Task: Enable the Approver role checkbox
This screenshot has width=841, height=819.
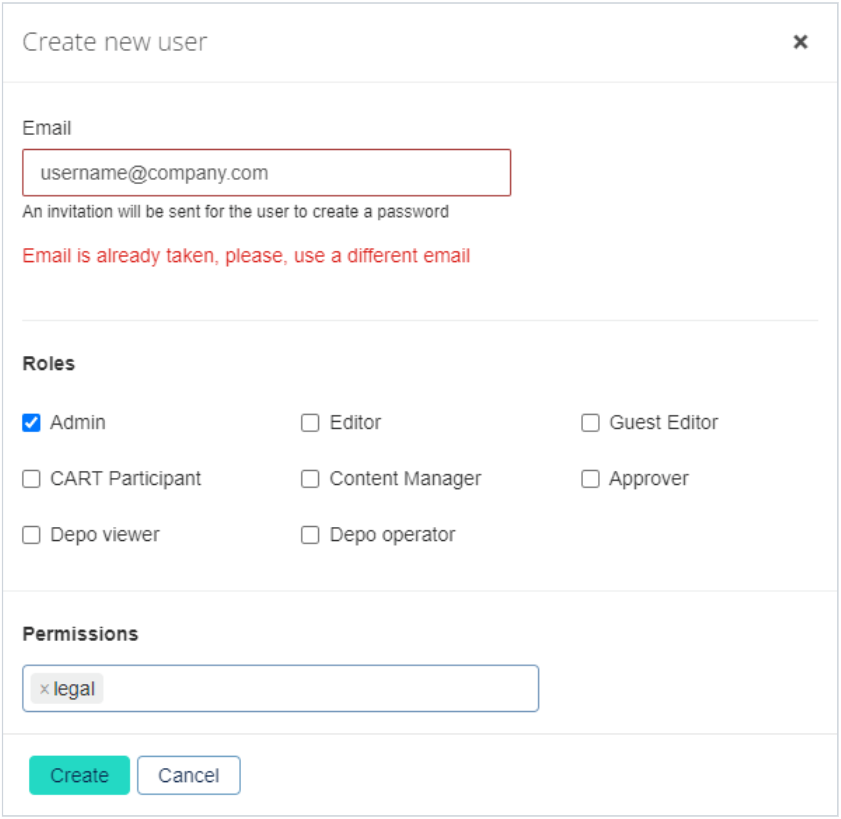Action: (x=592, y=479)
